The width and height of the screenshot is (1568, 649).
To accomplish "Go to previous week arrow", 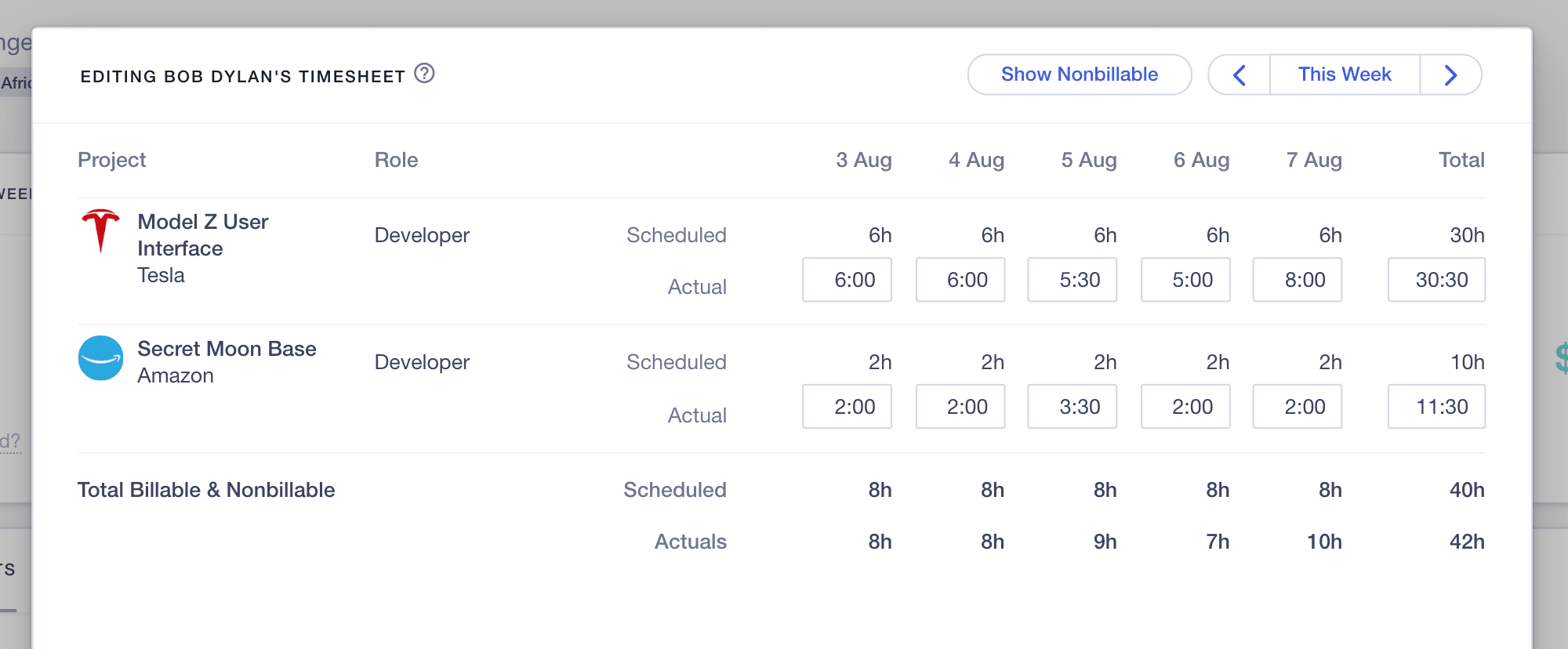I will pos(1240,75).
